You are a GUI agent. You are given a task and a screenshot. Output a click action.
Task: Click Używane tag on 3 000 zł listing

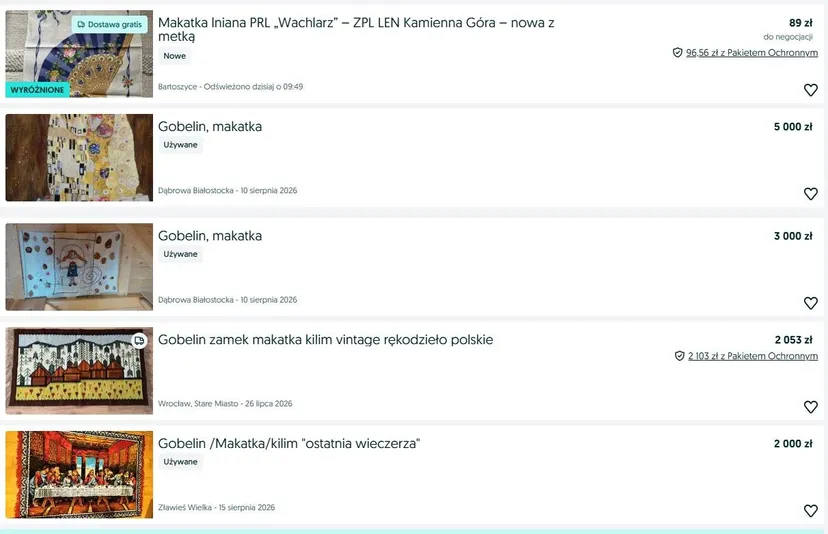pyautogui.click(x=180, y=254)
